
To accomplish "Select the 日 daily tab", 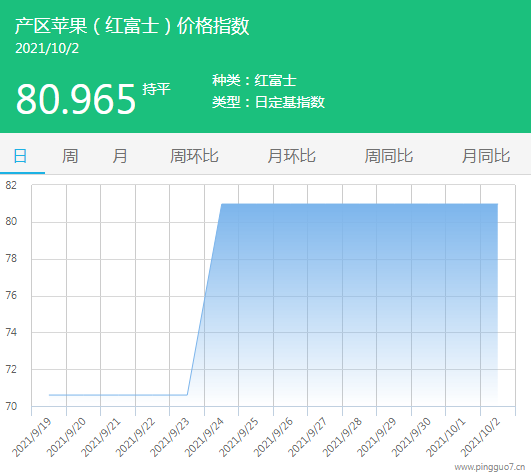I will (20, 156).
